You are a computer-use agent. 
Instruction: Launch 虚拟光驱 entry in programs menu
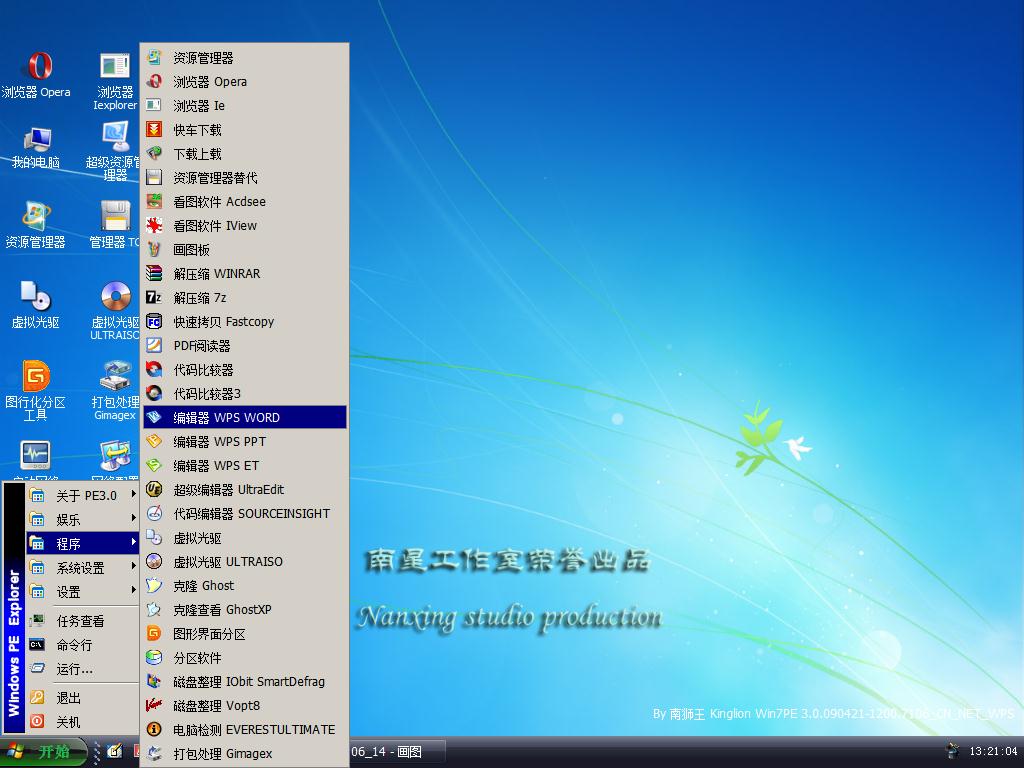245,537
